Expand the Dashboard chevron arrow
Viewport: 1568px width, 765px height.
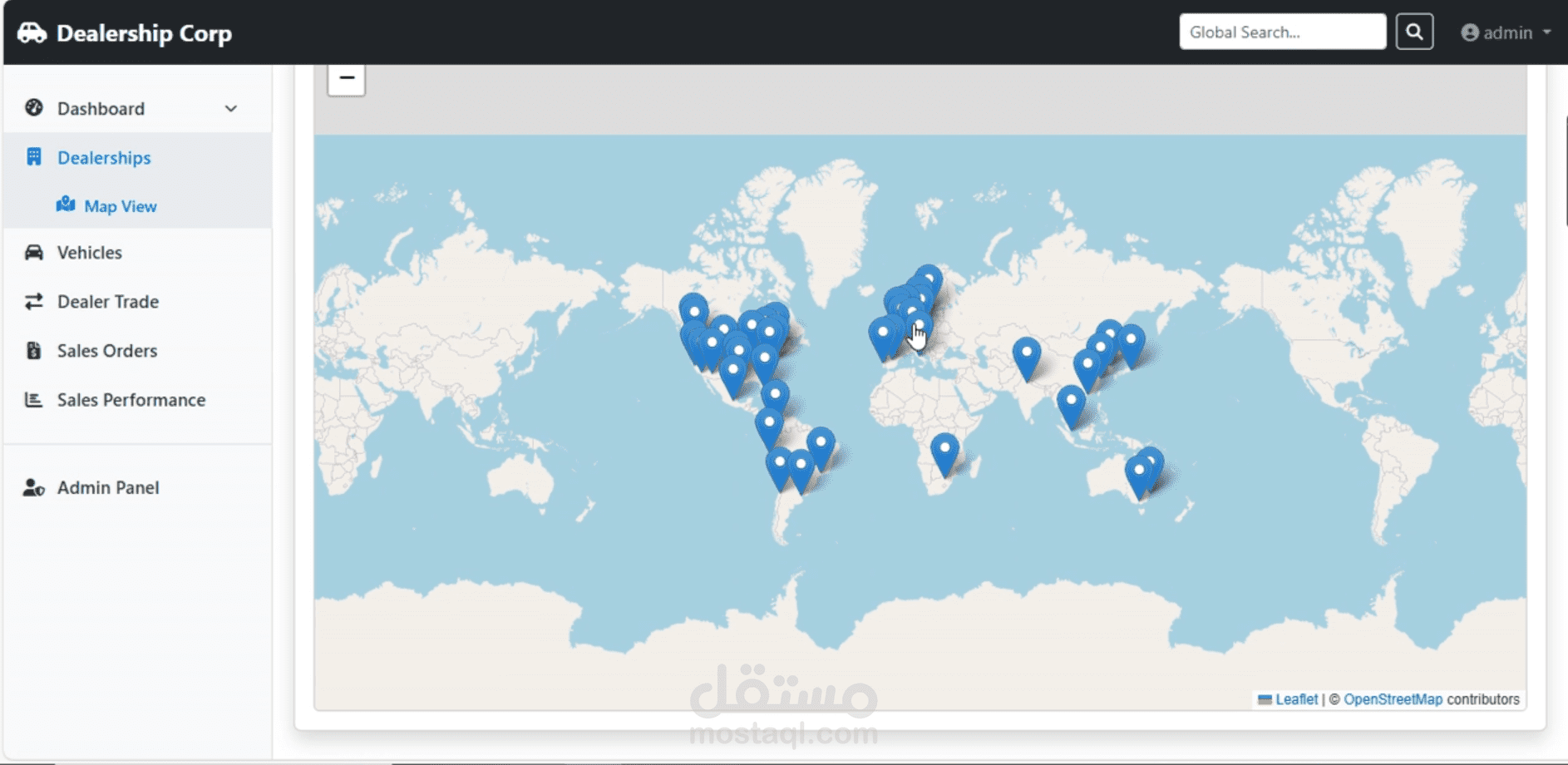[x=231, y=109]
